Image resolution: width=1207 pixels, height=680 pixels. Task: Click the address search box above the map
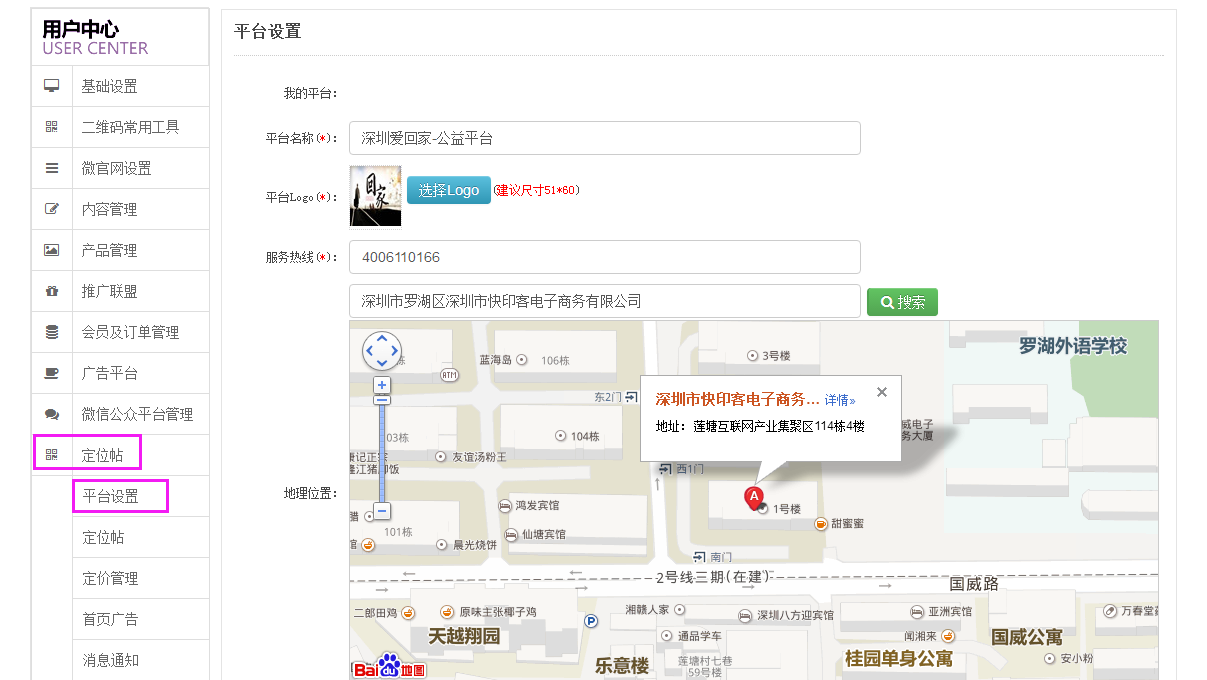pyautogui.click(x=604, y=301)
